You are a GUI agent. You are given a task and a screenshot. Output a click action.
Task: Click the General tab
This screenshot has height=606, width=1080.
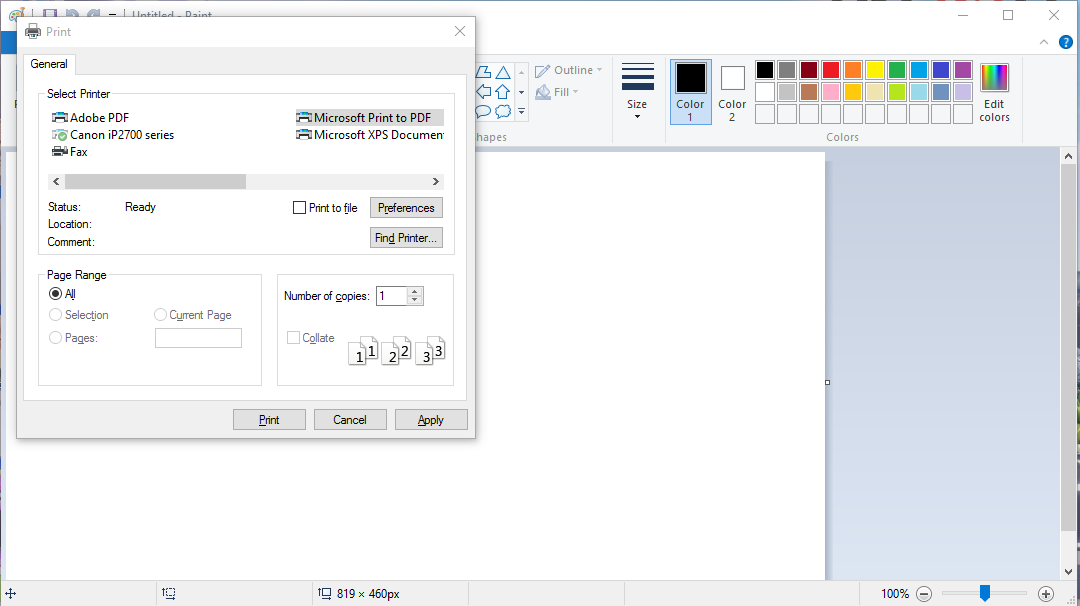click(x=49, y=64)
